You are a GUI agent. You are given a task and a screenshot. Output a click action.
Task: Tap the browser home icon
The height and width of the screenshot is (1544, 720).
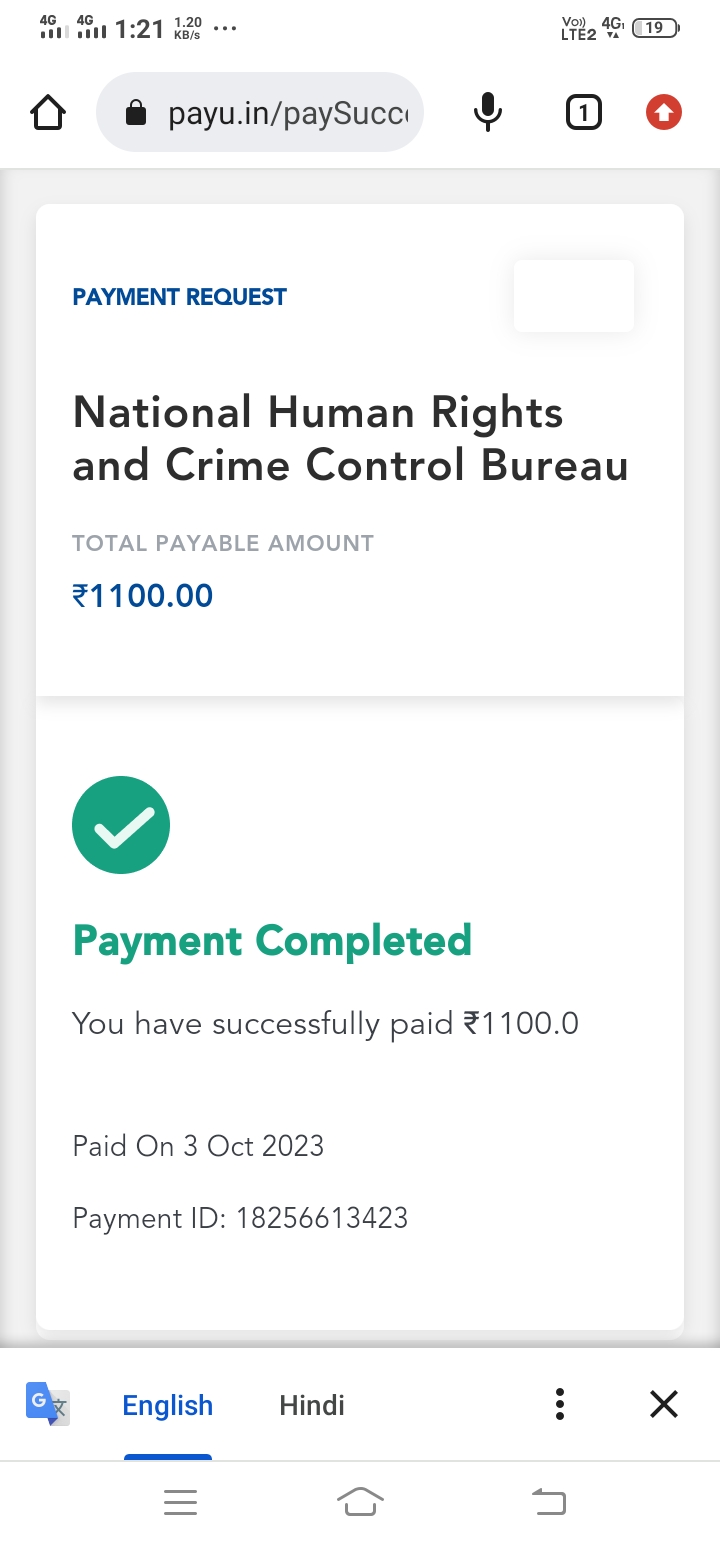[x=49, y=113]
